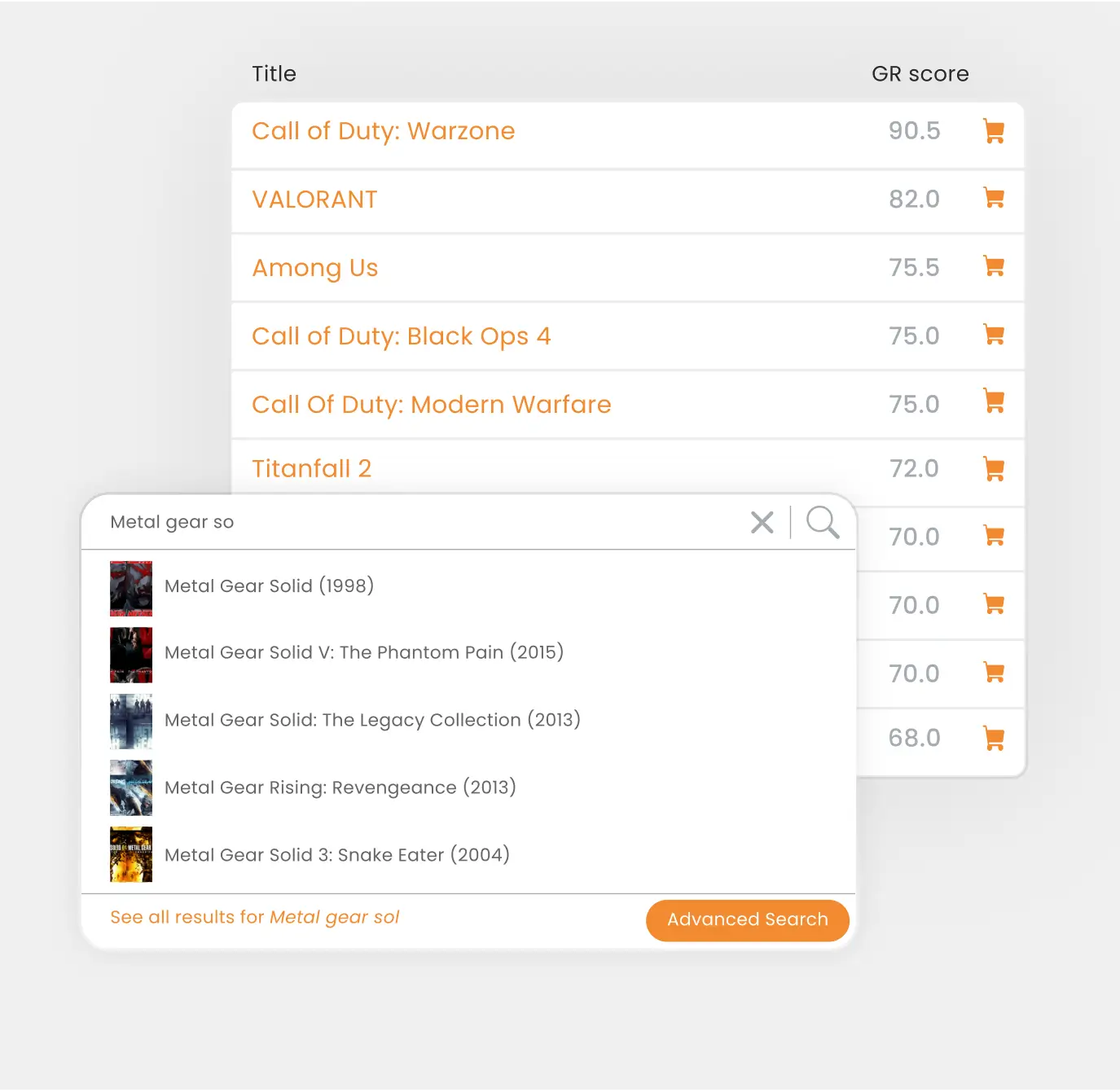Click the 75.5 score value
The width and height of the screenshot is (1120, 1092).
[x=915, y=268]
